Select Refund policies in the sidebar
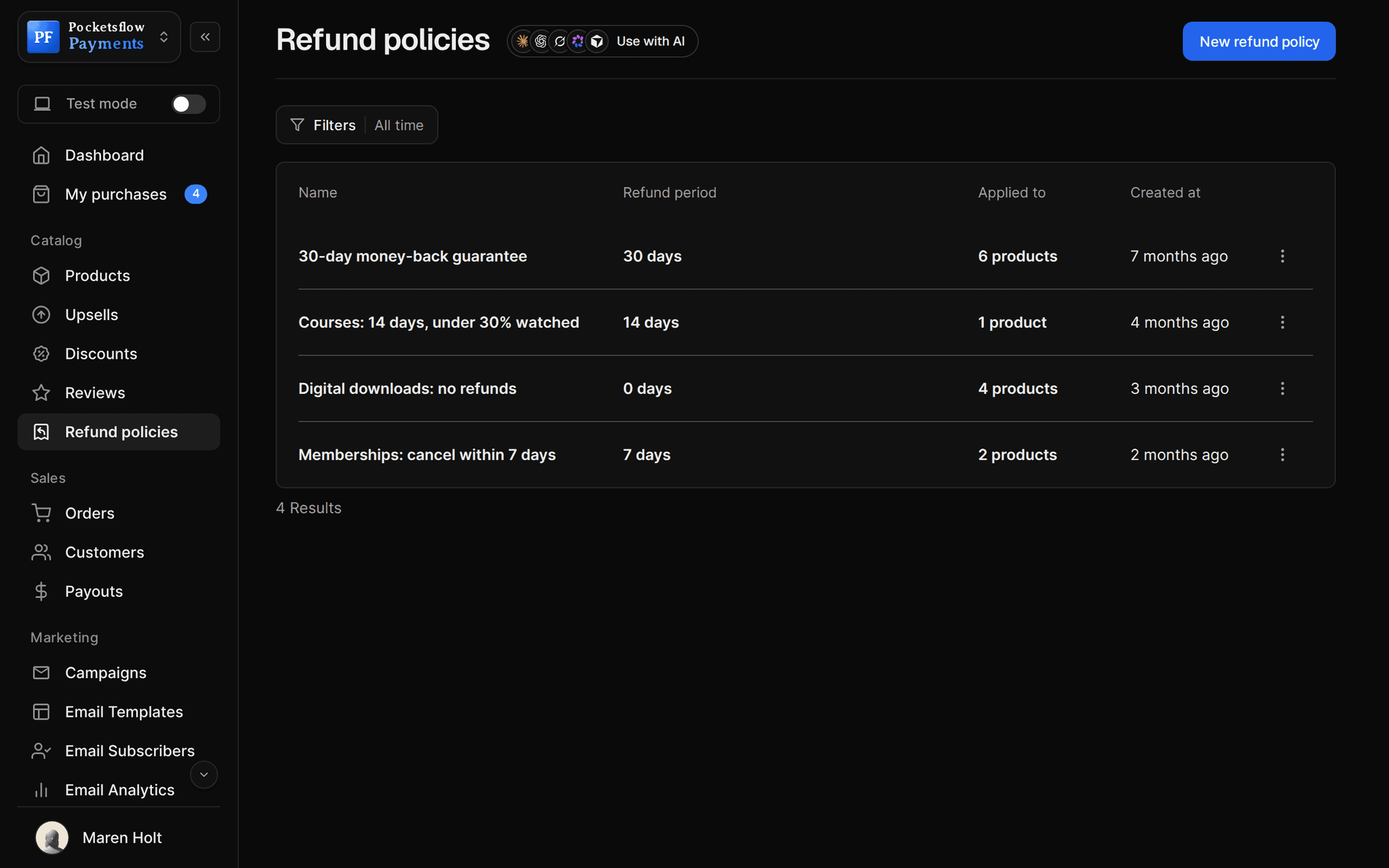Image resolution: width=1389 pixels, height=868 pixels. [x=119, y=432]
